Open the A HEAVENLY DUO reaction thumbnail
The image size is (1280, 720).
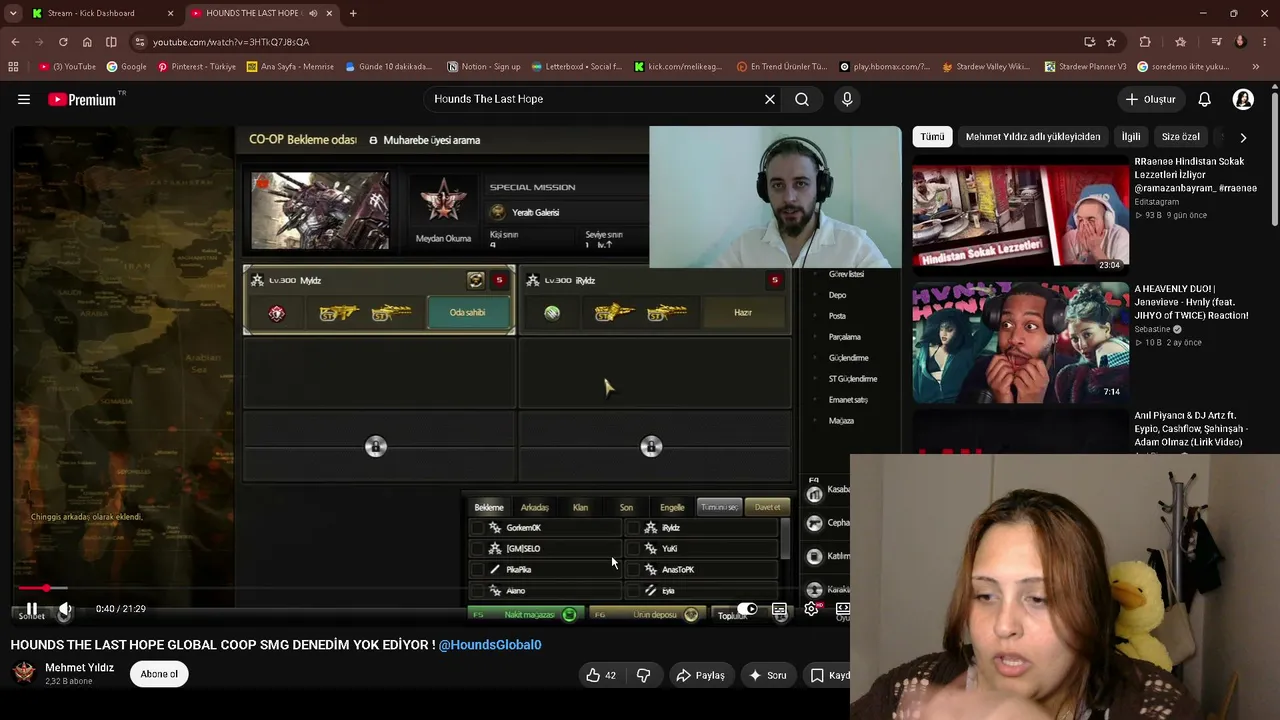point(1020,342)
